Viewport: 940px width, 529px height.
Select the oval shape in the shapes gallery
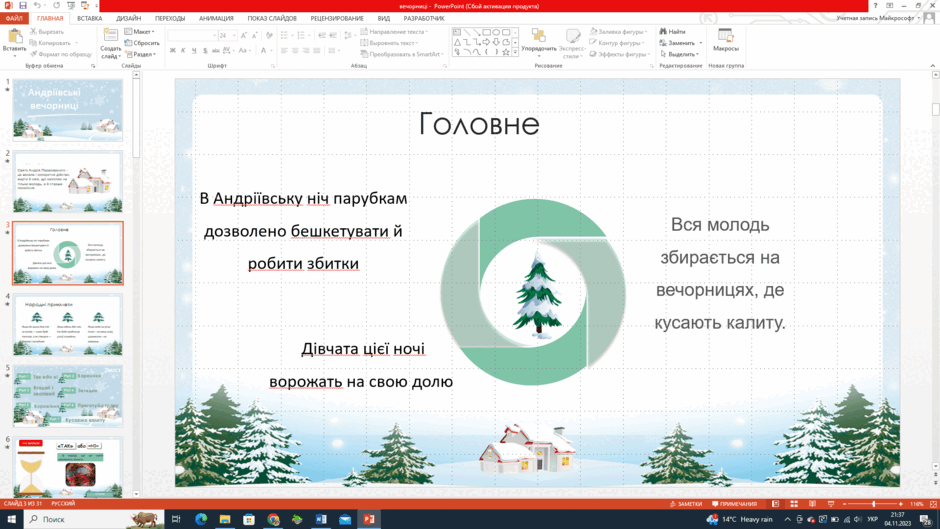coord(496,32)
